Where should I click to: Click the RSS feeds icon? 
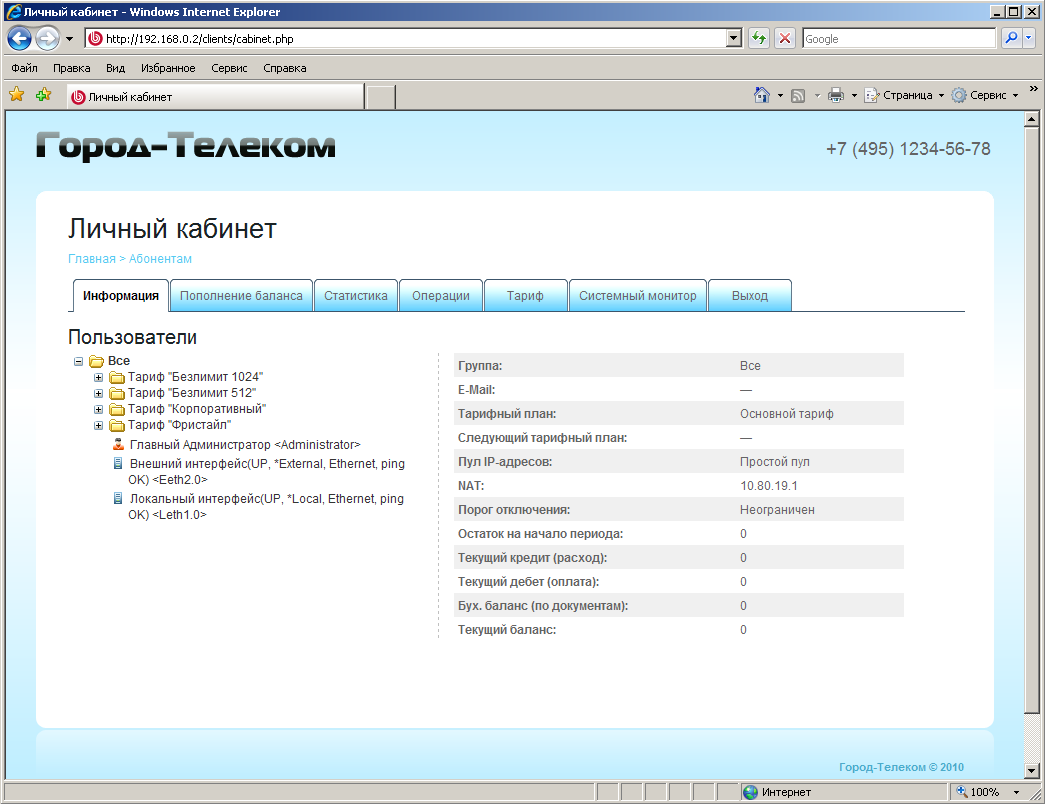[798, 95]
